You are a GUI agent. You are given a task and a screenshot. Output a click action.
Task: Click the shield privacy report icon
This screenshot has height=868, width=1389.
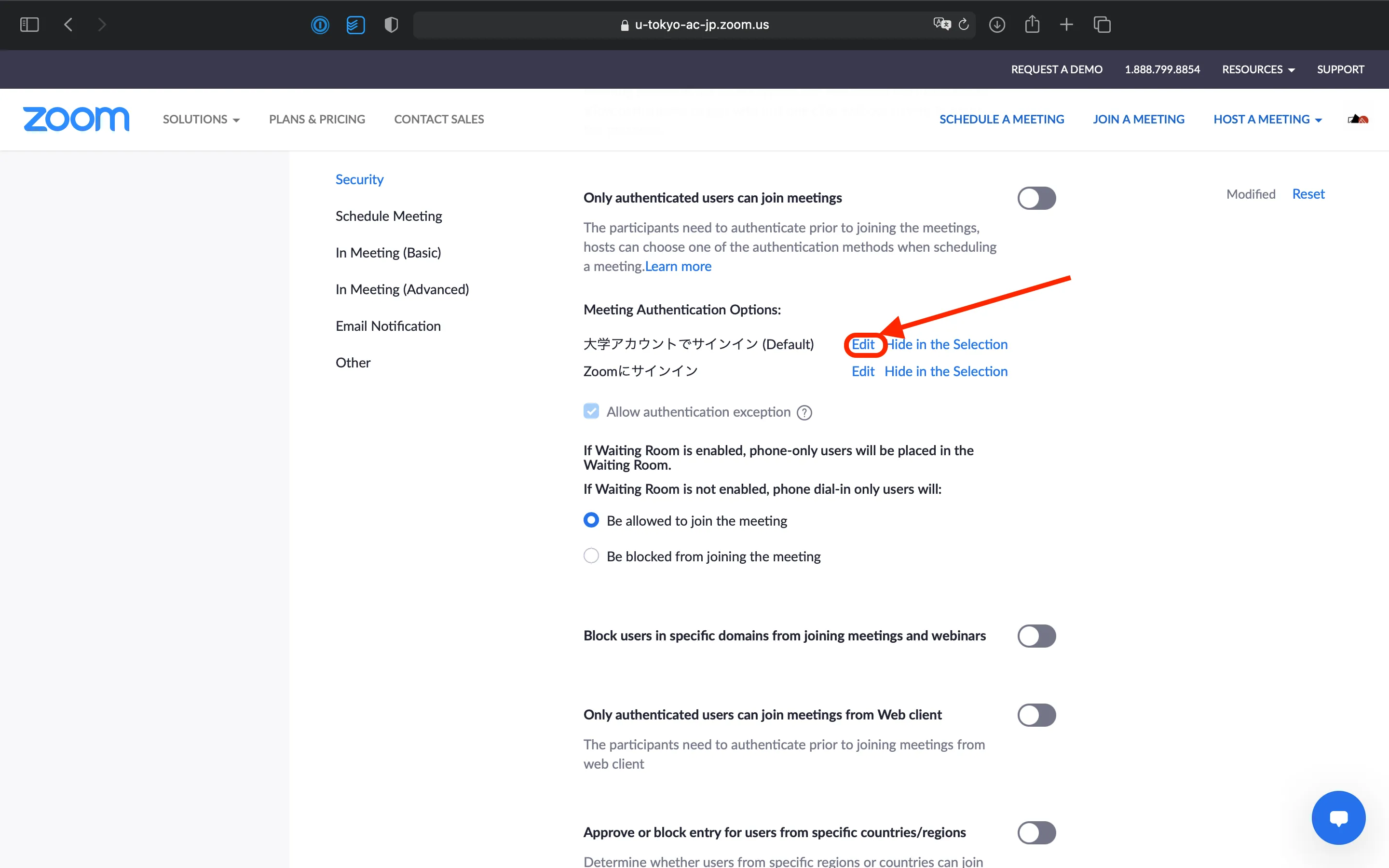point(391,25)
